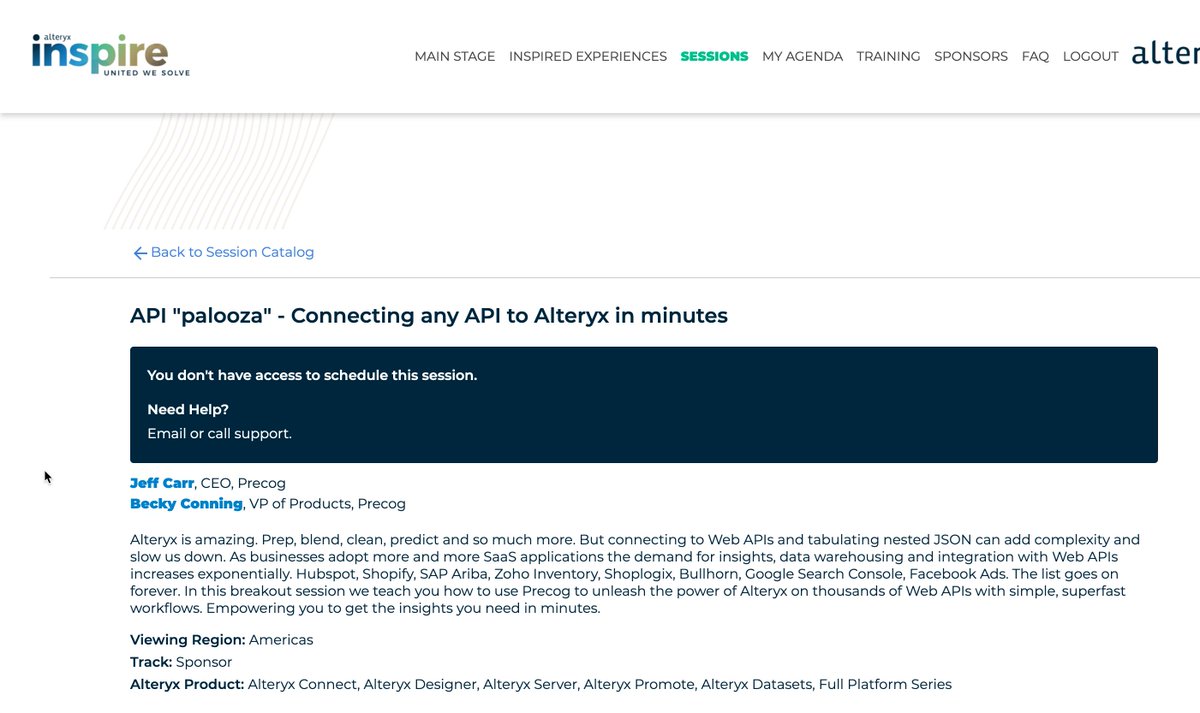Click "Alteryx Datasets" in product list
This screenshot has height=713, width=1200.
(x=756, y=685)
